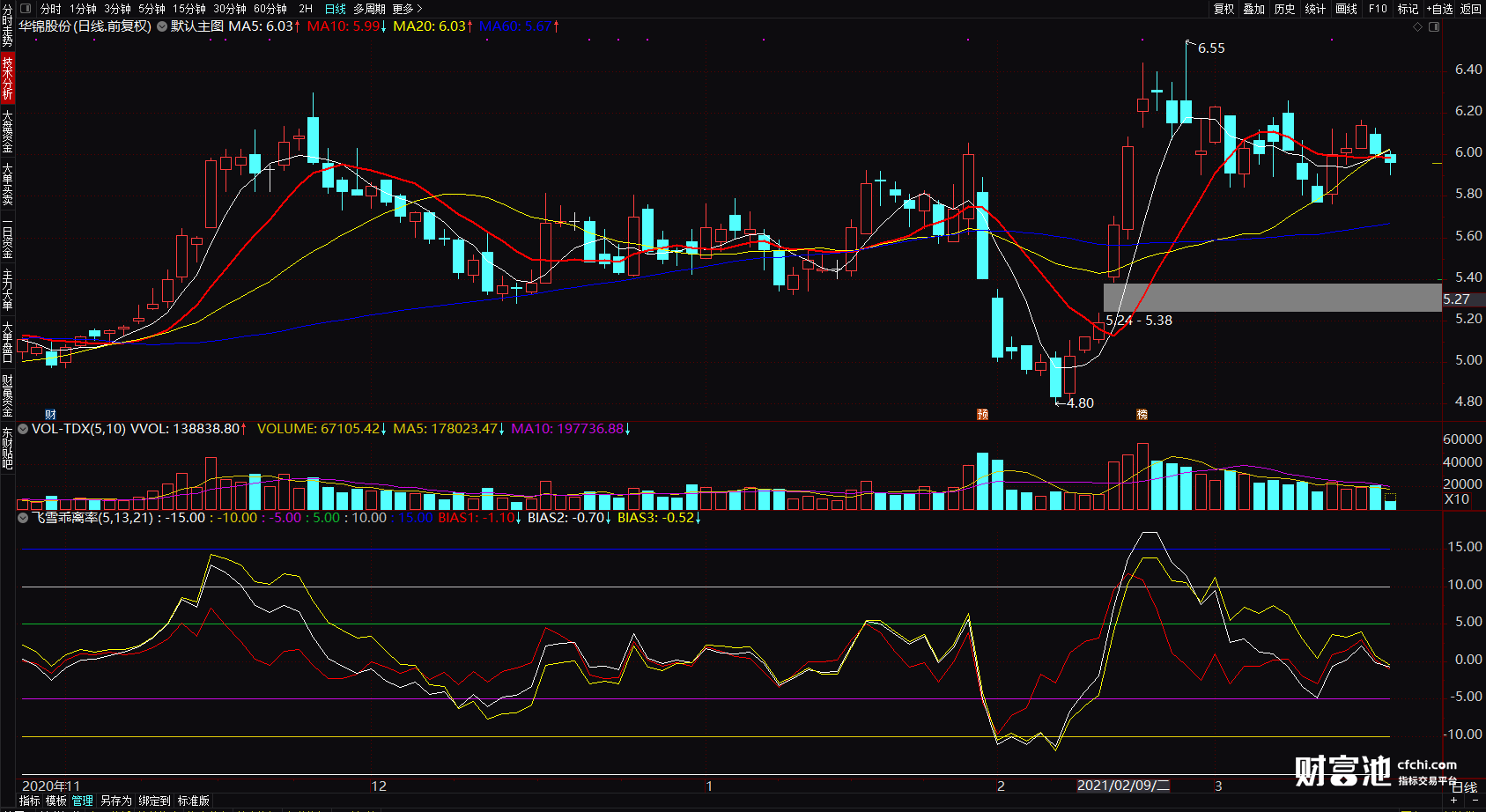1486x812 pixels.
Task: Select the 60分钟 period
Action: coord(270,9)
